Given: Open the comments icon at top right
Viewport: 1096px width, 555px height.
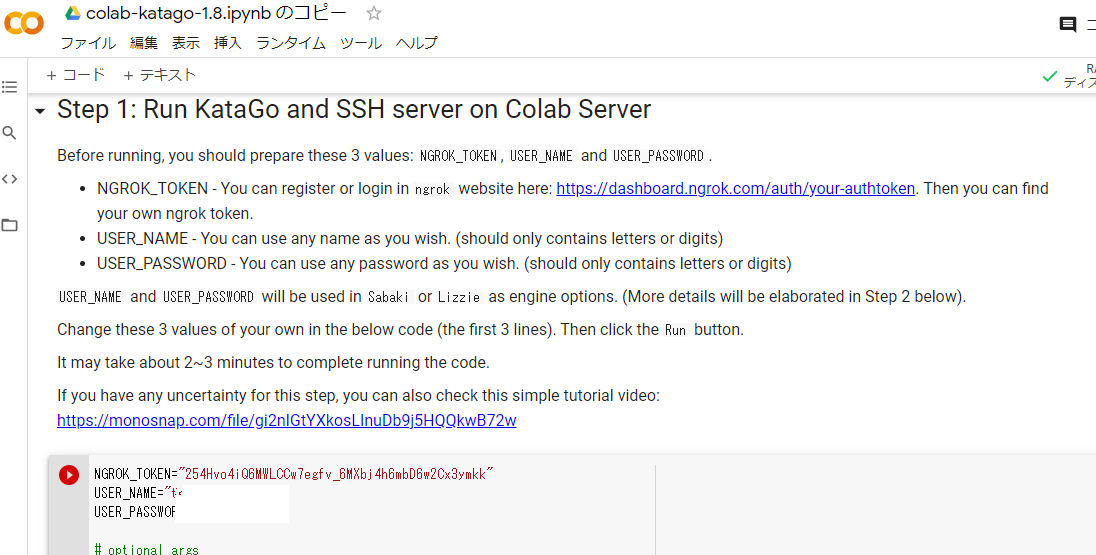Looking at the screenshot, I should (x=1067, y=25).
